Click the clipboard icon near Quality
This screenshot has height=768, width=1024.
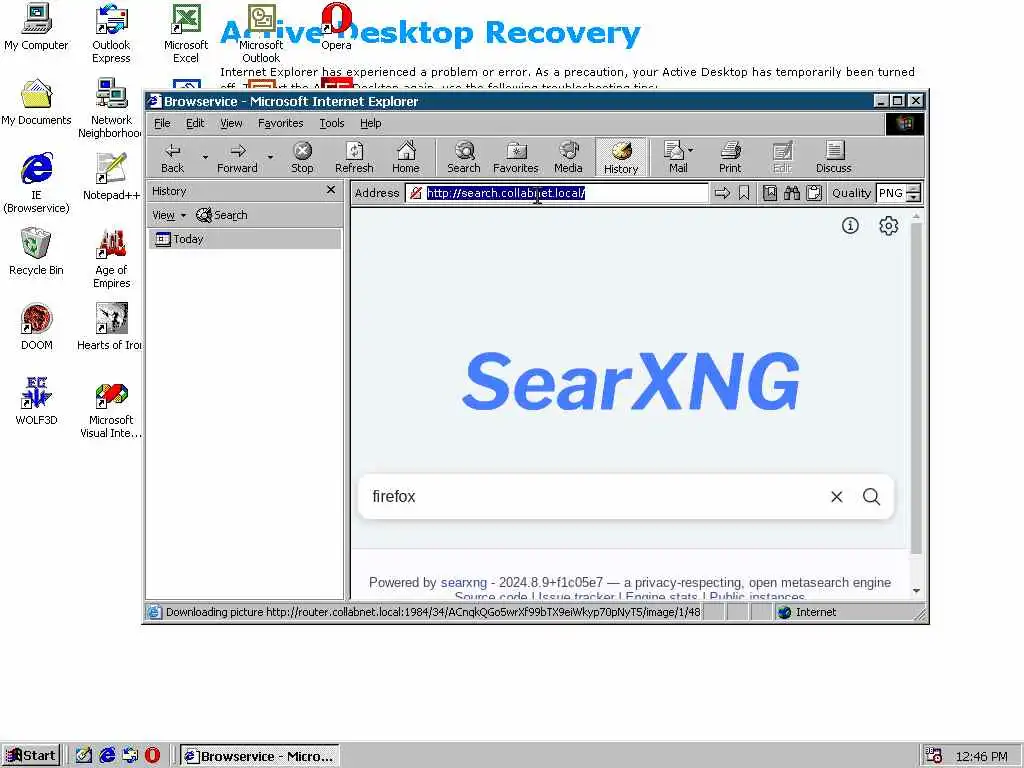coord(814,193)
